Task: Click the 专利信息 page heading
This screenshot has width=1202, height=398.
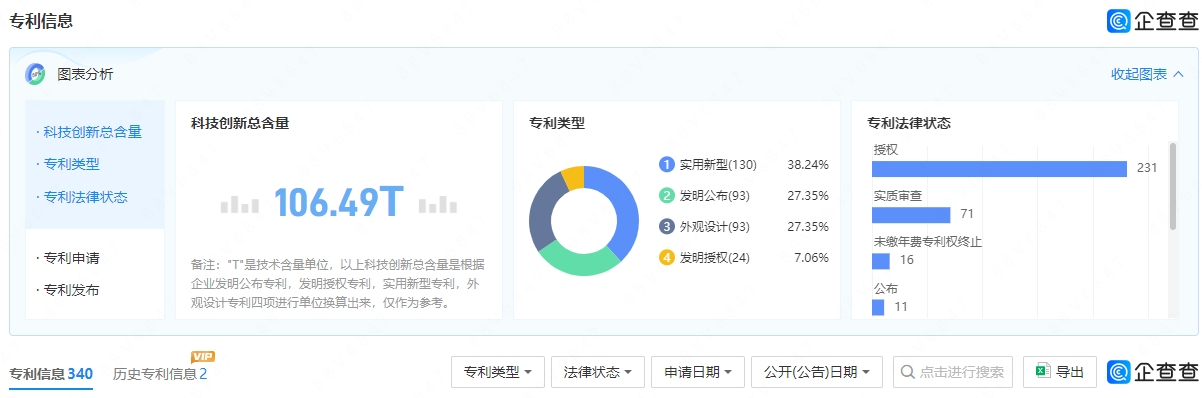Action: (41, 21)
